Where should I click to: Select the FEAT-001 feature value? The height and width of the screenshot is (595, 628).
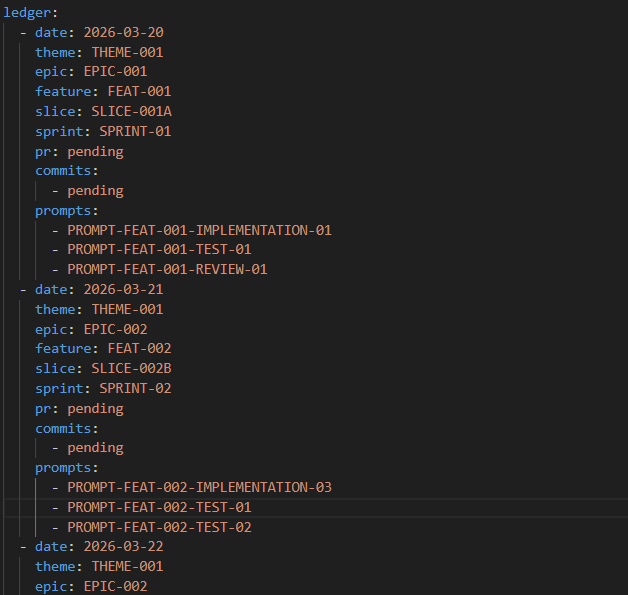click(139, 92)
